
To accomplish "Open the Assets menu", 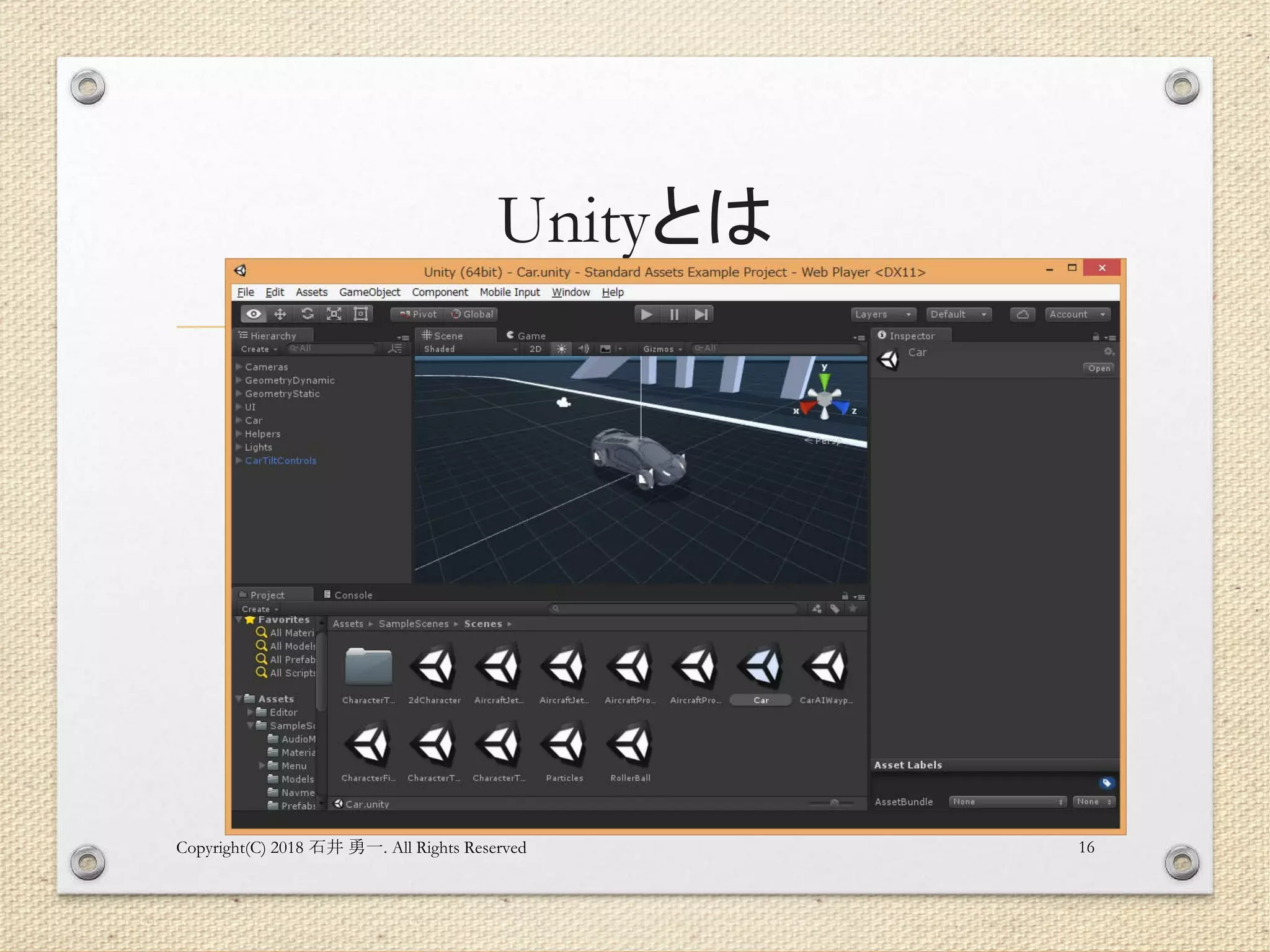I will point(311,292).
